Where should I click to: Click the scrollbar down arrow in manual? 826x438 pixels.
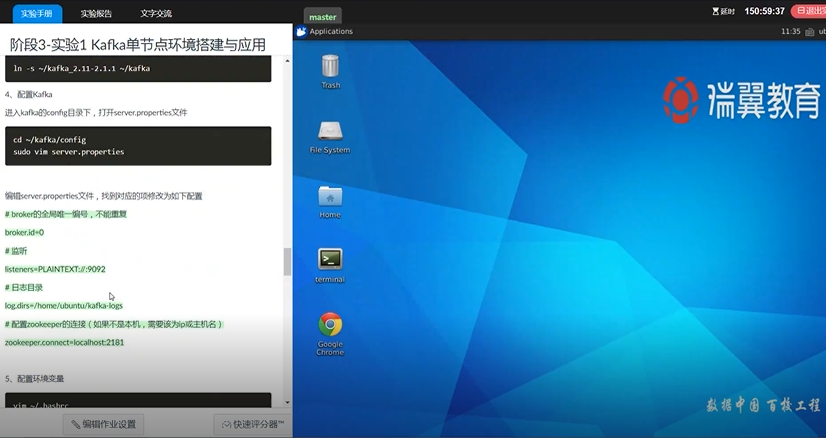click(x=288, y=402)
